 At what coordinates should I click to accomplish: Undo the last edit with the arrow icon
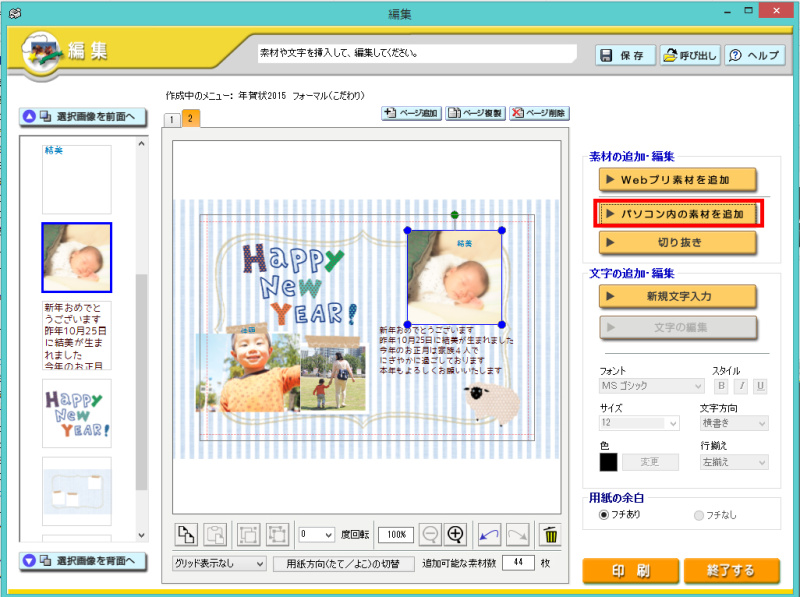pos(491,534)
